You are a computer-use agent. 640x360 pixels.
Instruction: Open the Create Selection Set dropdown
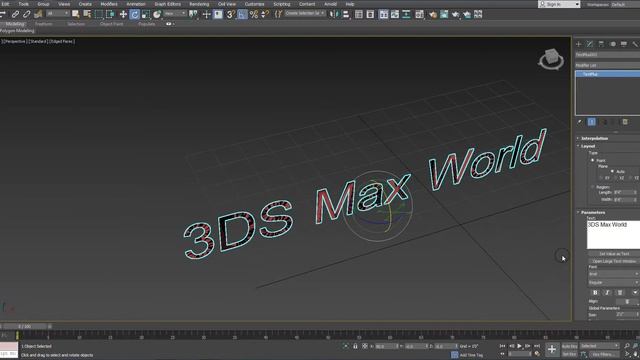pos(304,13)
